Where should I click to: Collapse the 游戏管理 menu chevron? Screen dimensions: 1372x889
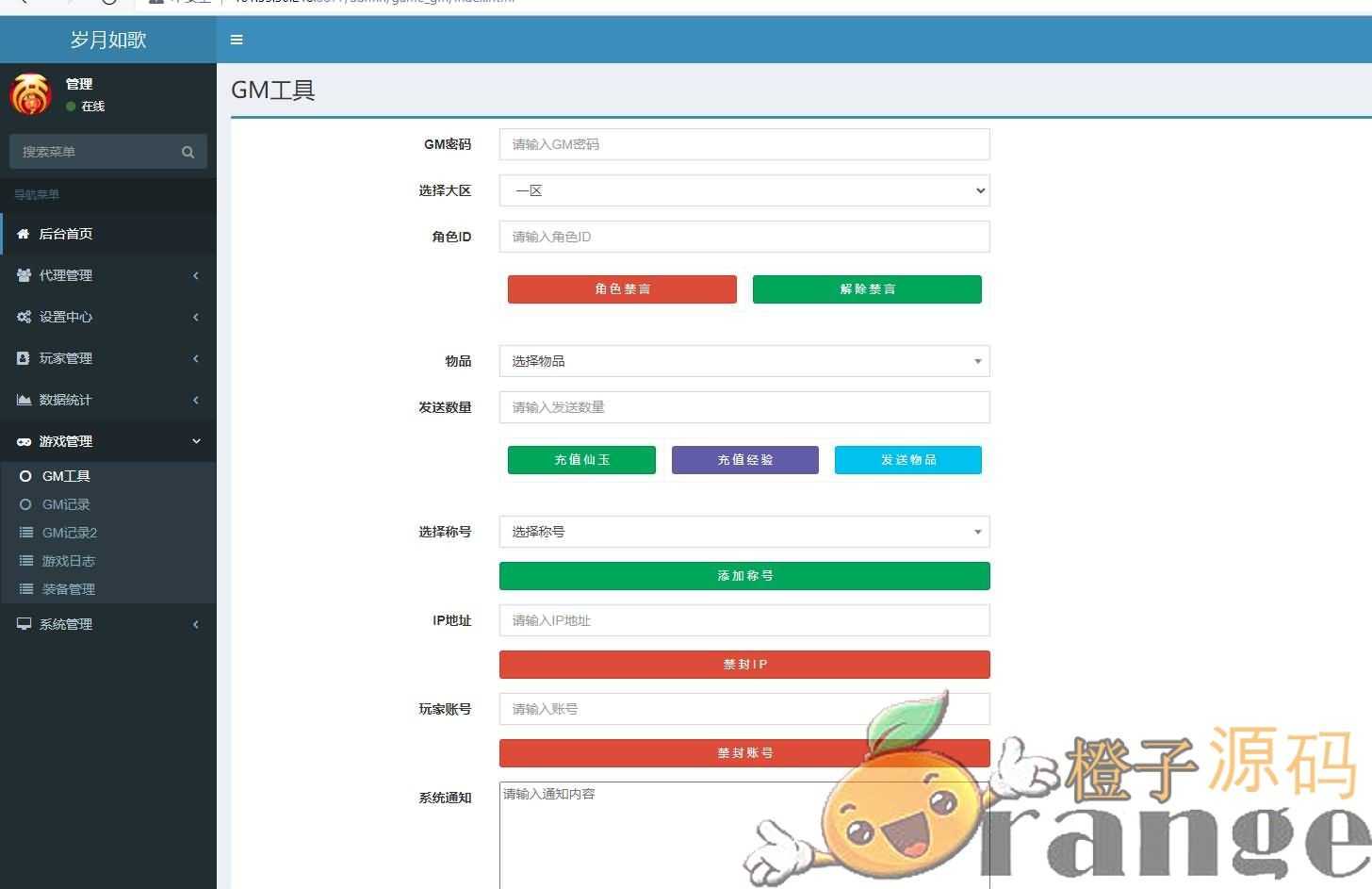[196, 441]
